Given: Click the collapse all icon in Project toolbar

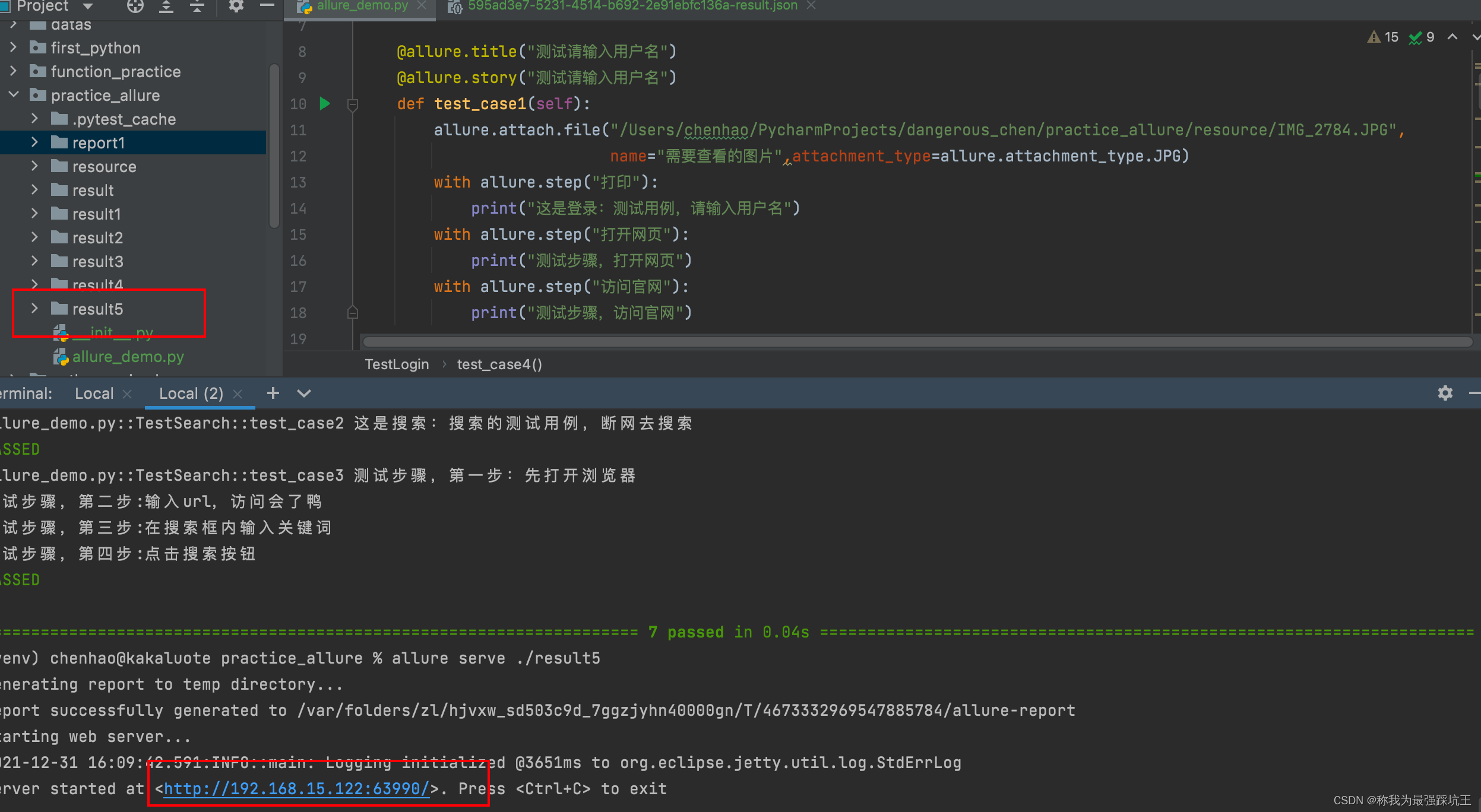Looking at the screenshot, I should pyautogui.click(x=197, y=6).
